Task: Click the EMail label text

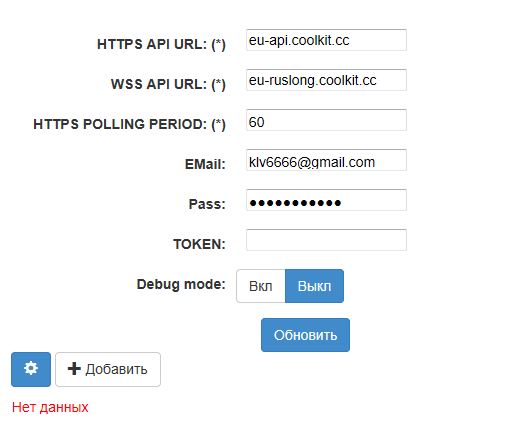Action: (x=205, y=164)
